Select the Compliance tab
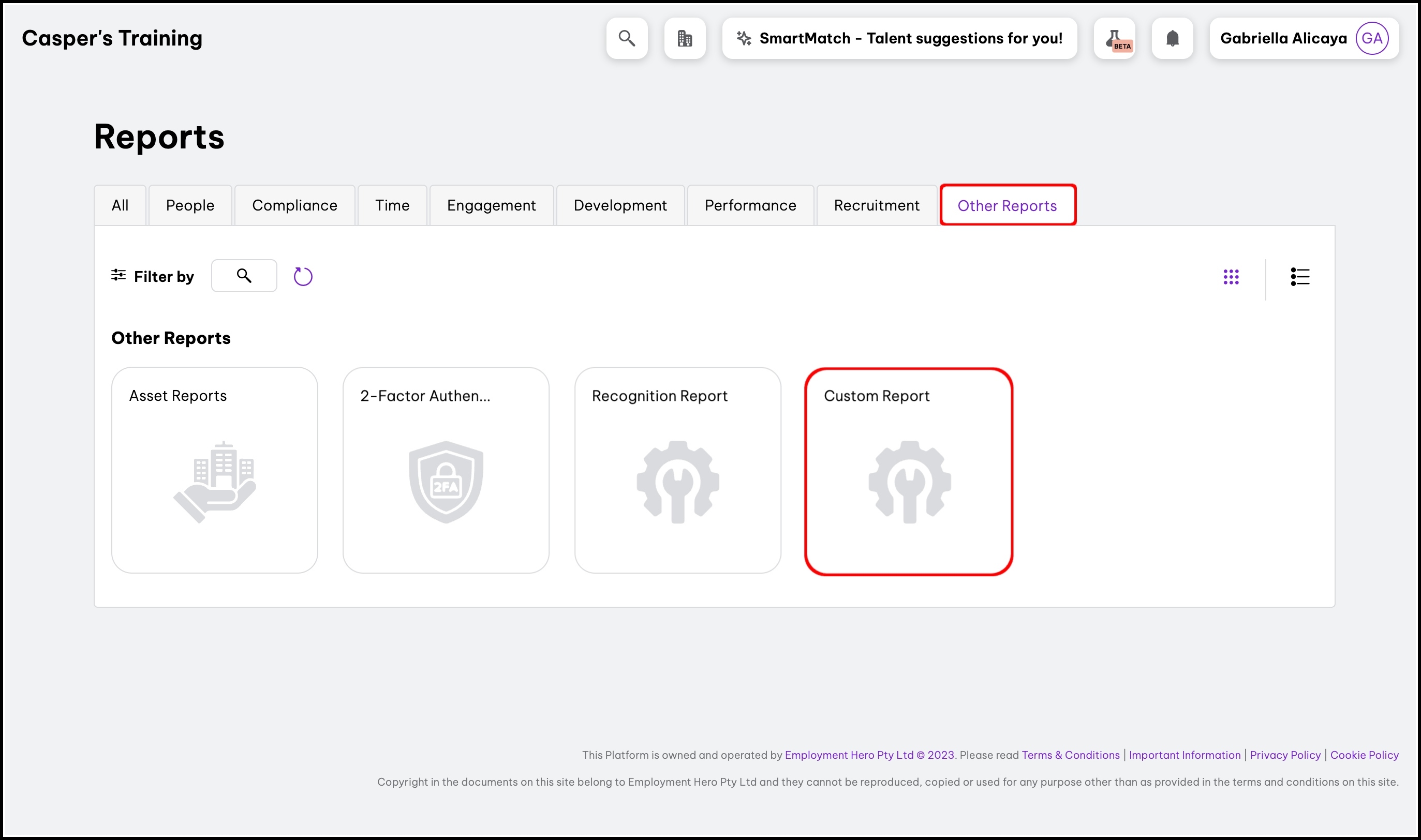The width and height of the screenshot is (1421, 840). 294,205
